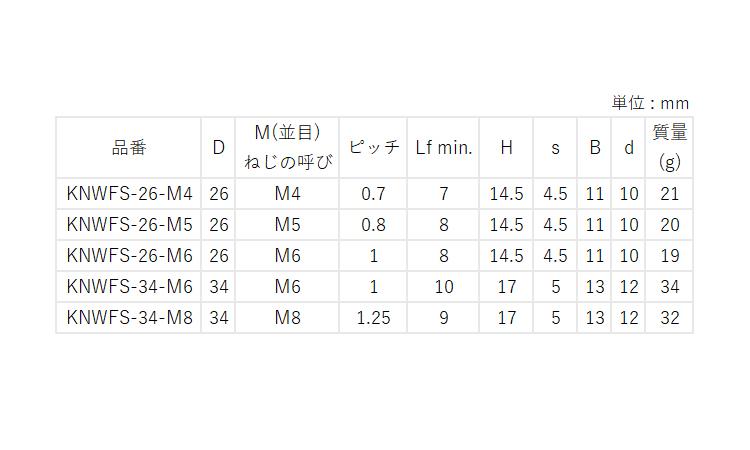Click the 品番 column header

click(129, 147)
